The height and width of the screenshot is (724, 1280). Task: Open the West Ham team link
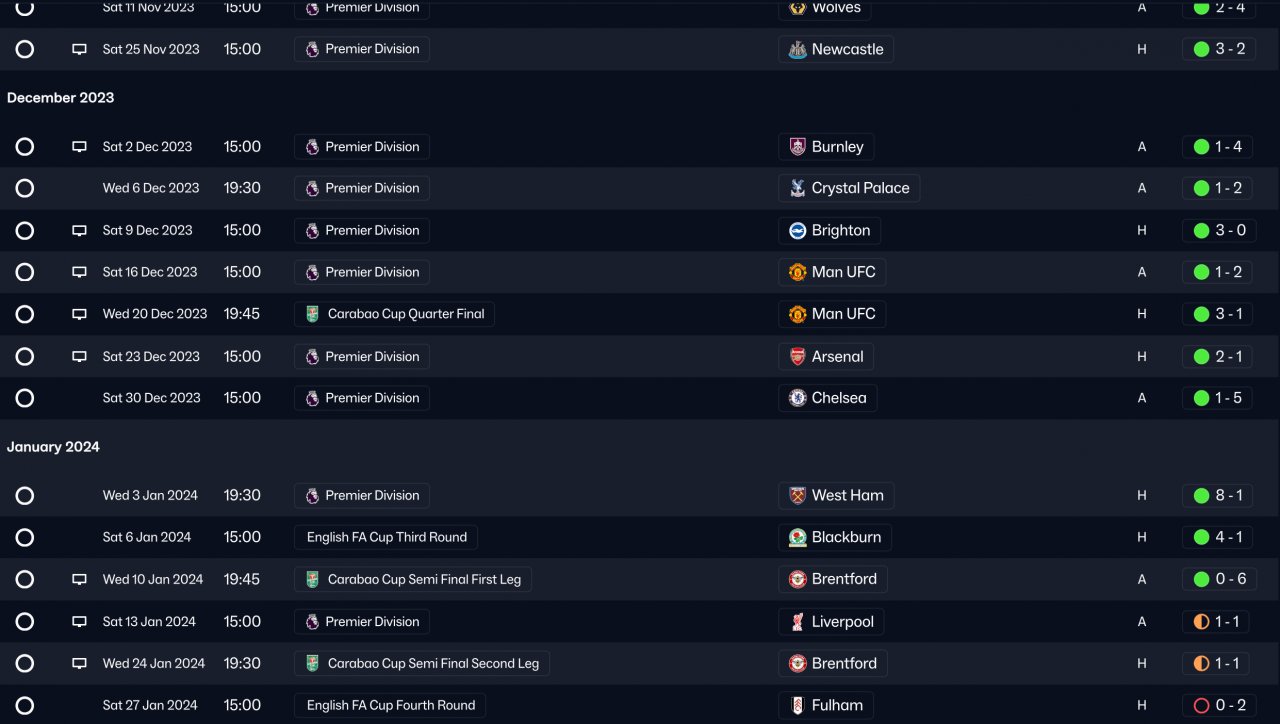point(847,496)
